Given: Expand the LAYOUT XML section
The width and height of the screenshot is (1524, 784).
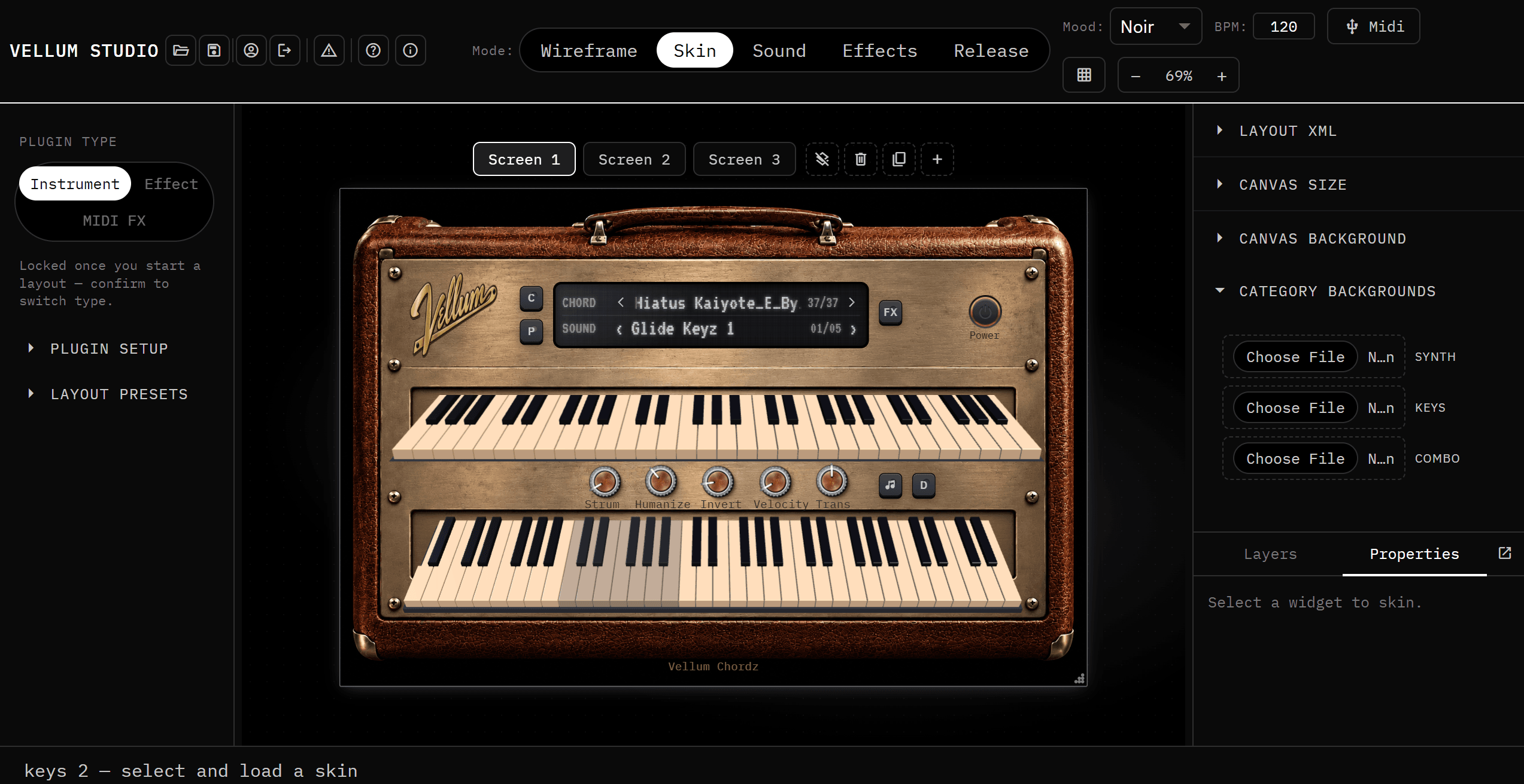Looking at the screenshot, I should [x=1359, y=131].
